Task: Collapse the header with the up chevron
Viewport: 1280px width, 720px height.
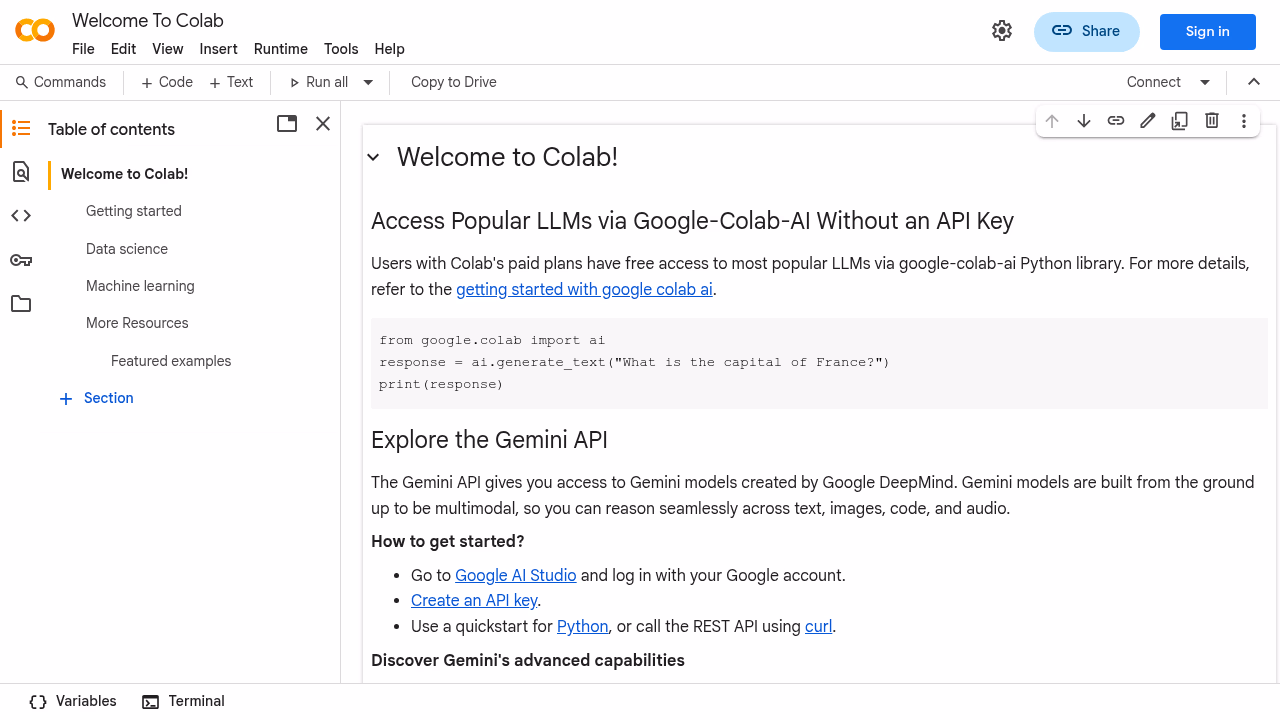Action: pos(1254,82)
